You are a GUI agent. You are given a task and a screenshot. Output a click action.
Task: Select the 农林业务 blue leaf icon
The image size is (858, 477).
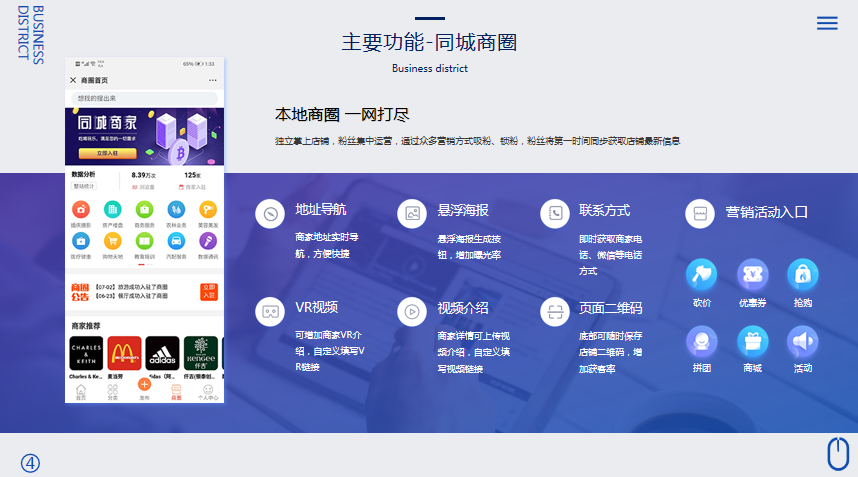coord(176,210)
